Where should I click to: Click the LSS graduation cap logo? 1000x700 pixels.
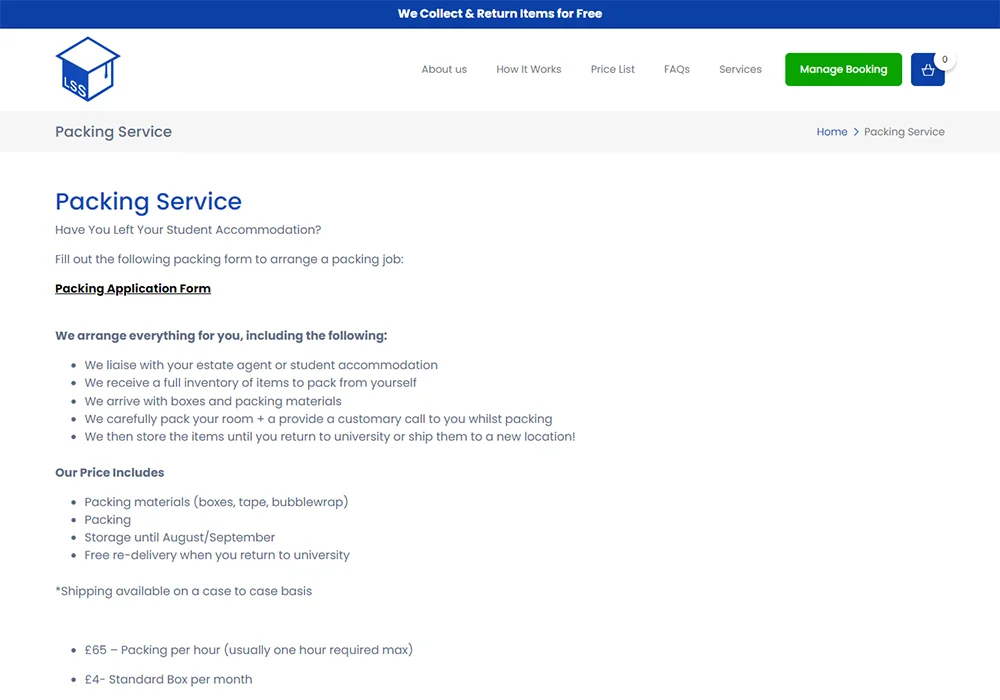tap(87, 69)
